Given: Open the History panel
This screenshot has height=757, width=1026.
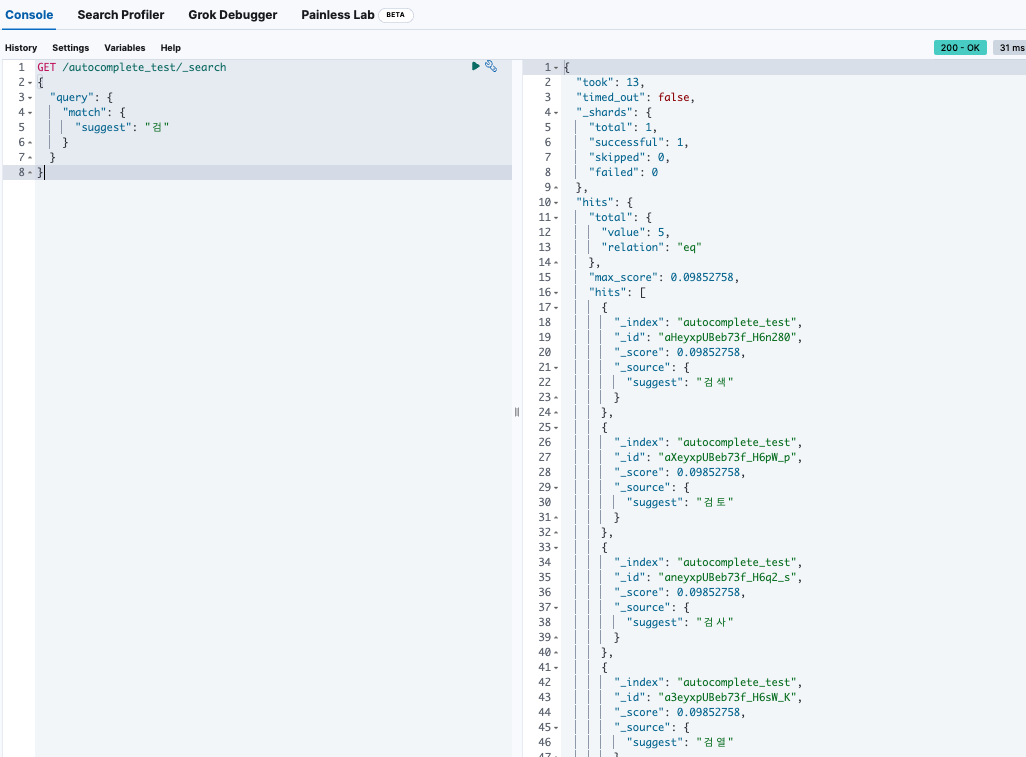Looking at the screenshot, I should pyautogui.click(x=21, y=48).
